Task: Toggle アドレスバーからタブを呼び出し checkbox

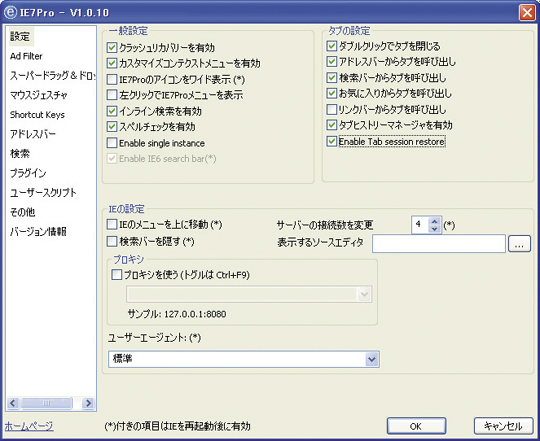Action: pyautogui.click(x=332, y=62)
